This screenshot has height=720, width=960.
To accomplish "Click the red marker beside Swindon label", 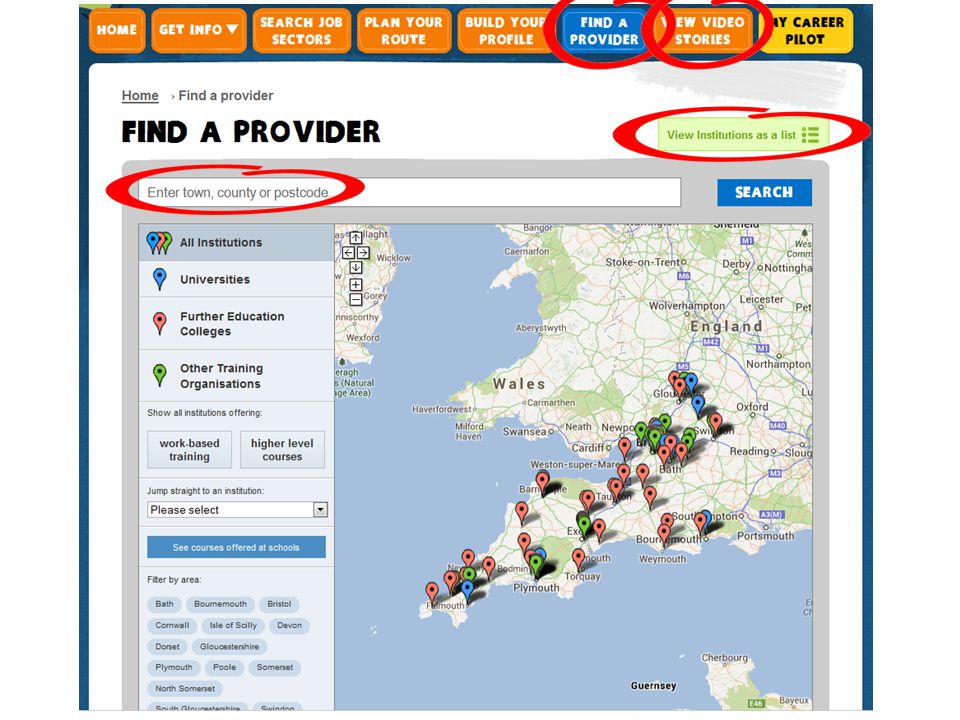I will (x=716, y=423).
